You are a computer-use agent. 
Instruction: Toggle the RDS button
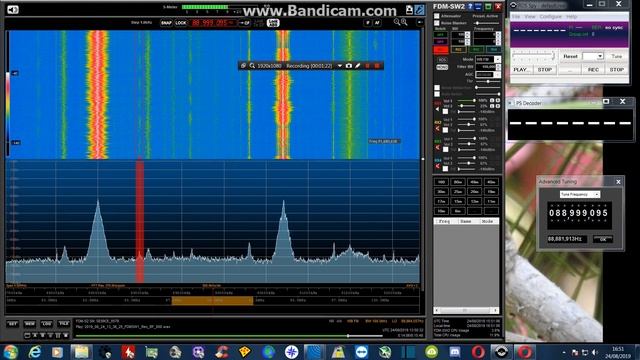(x=442, y=60)
